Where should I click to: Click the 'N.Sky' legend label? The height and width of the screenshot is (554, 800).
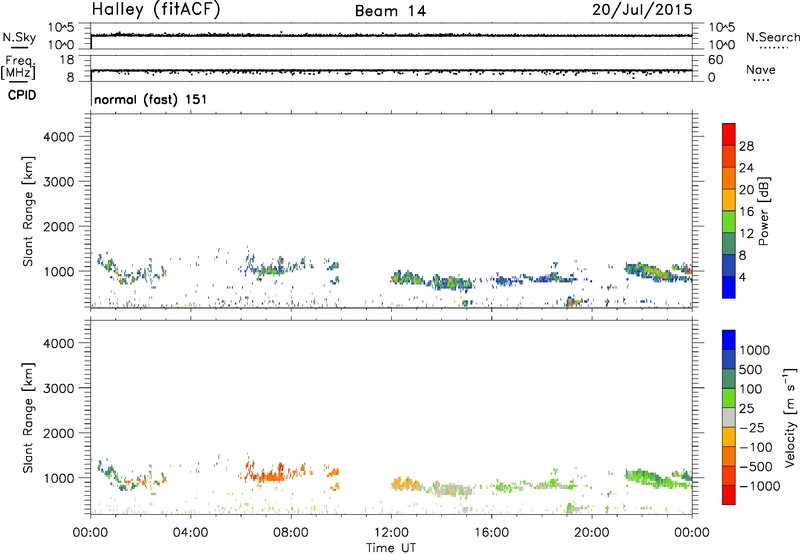19,37
